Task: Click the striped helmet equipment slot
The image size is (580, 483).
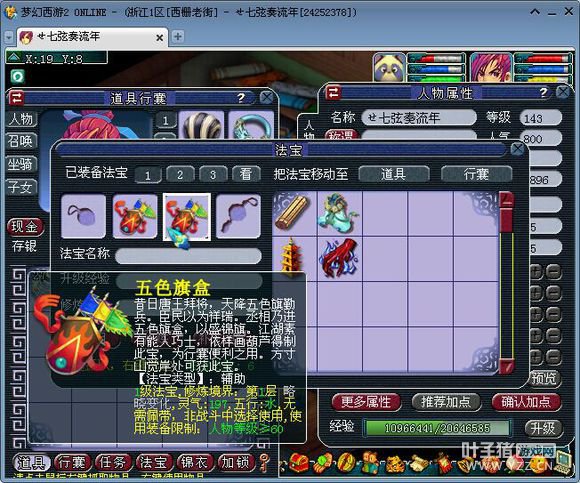Action: [202, 125]
